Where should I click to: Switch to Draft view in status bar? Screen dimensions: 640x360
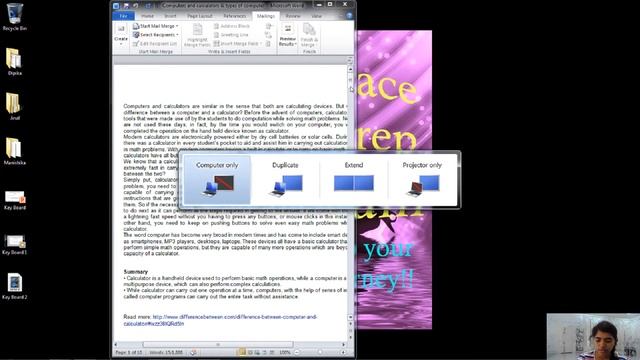tap(271, 352)
